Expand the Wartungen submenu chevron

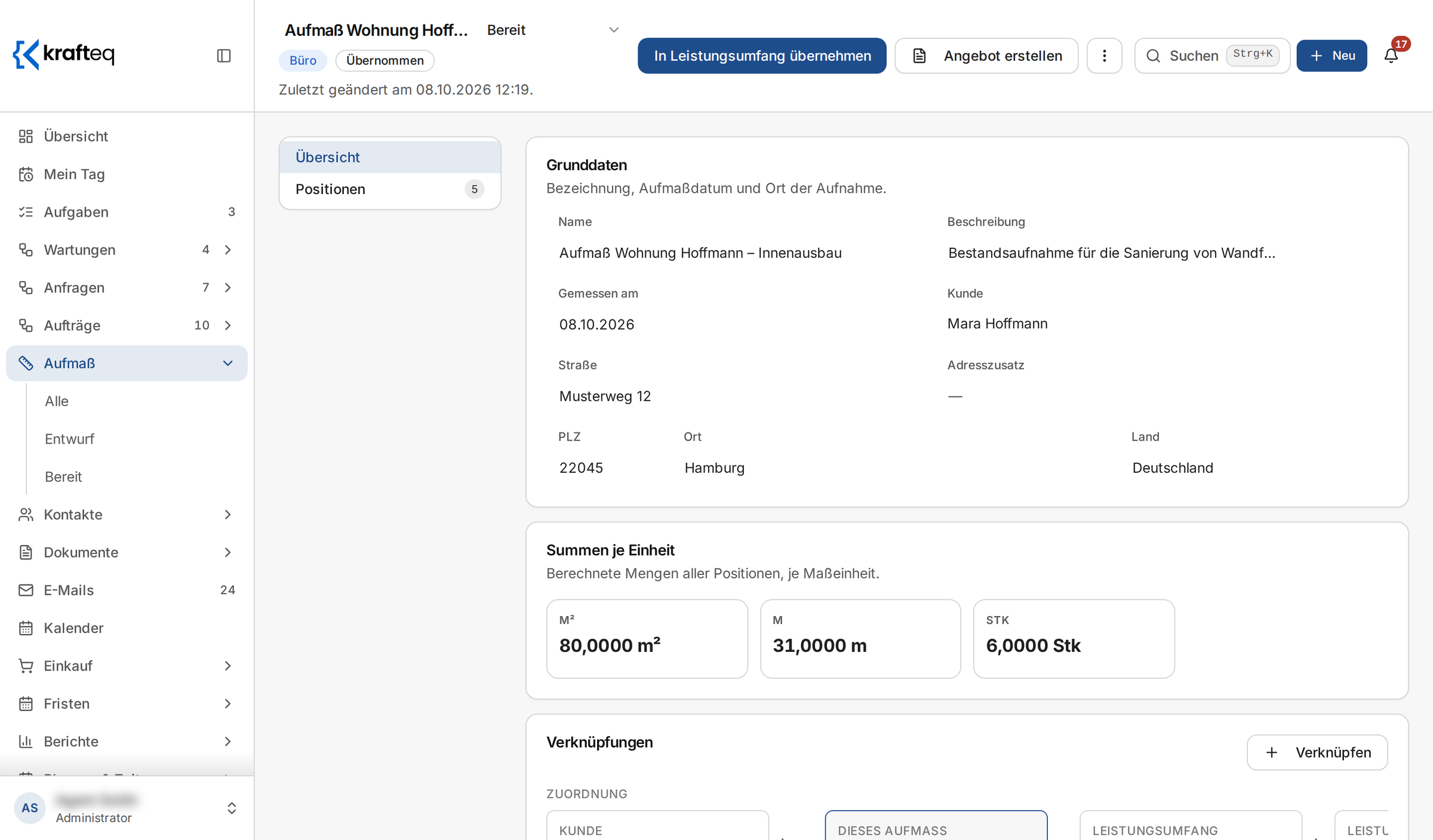227,250
